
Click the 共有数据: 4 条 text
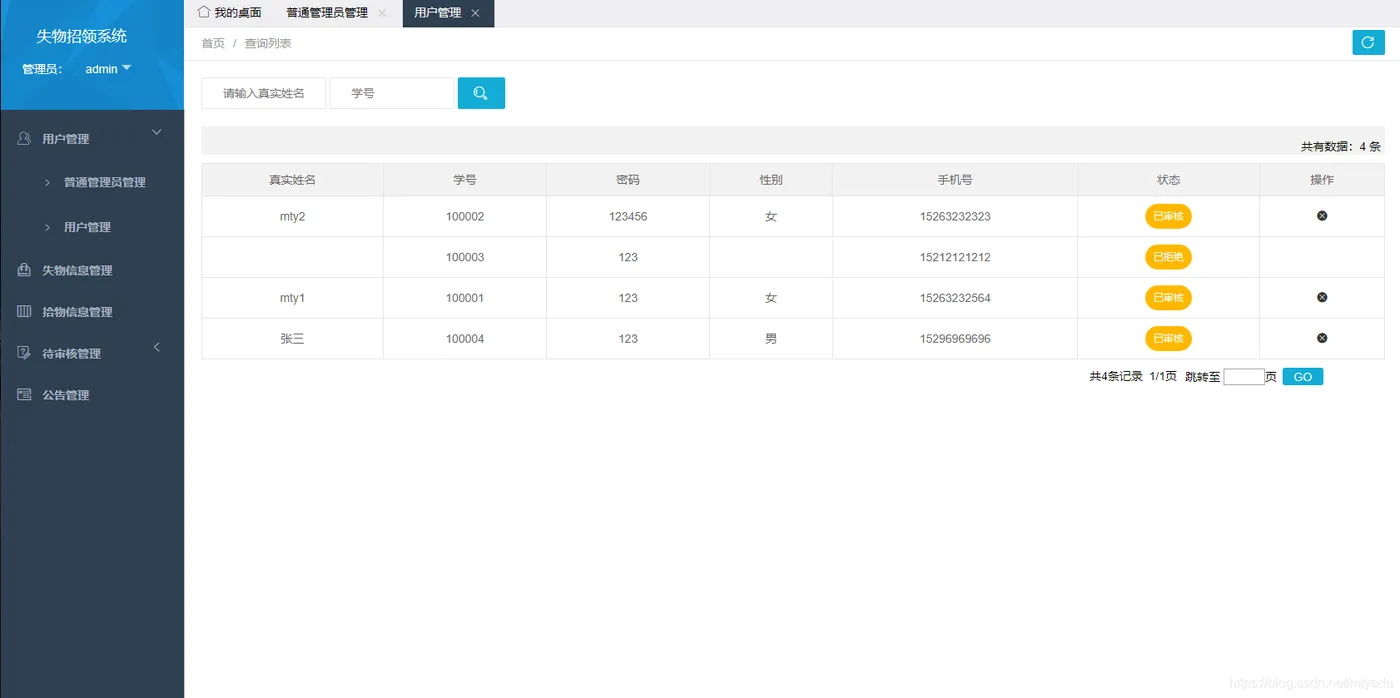coord(1340,146)
